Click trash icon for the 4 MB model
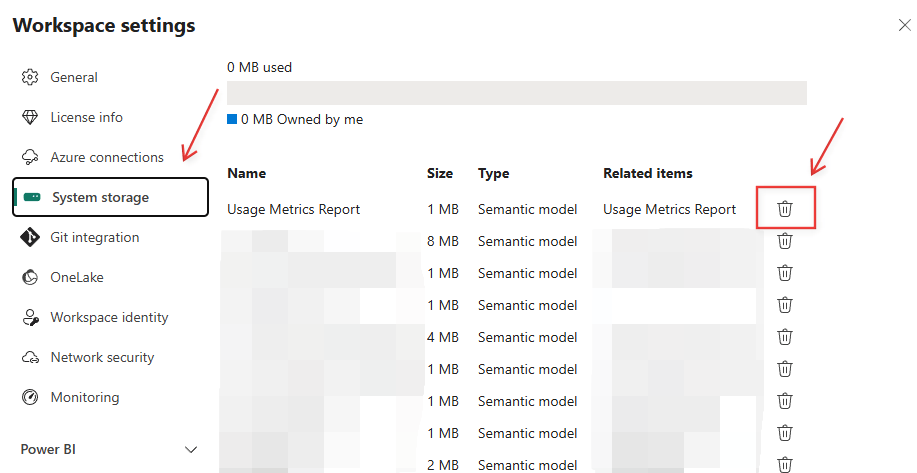Viewport: 917px width, 473px height. click(786, 337)
